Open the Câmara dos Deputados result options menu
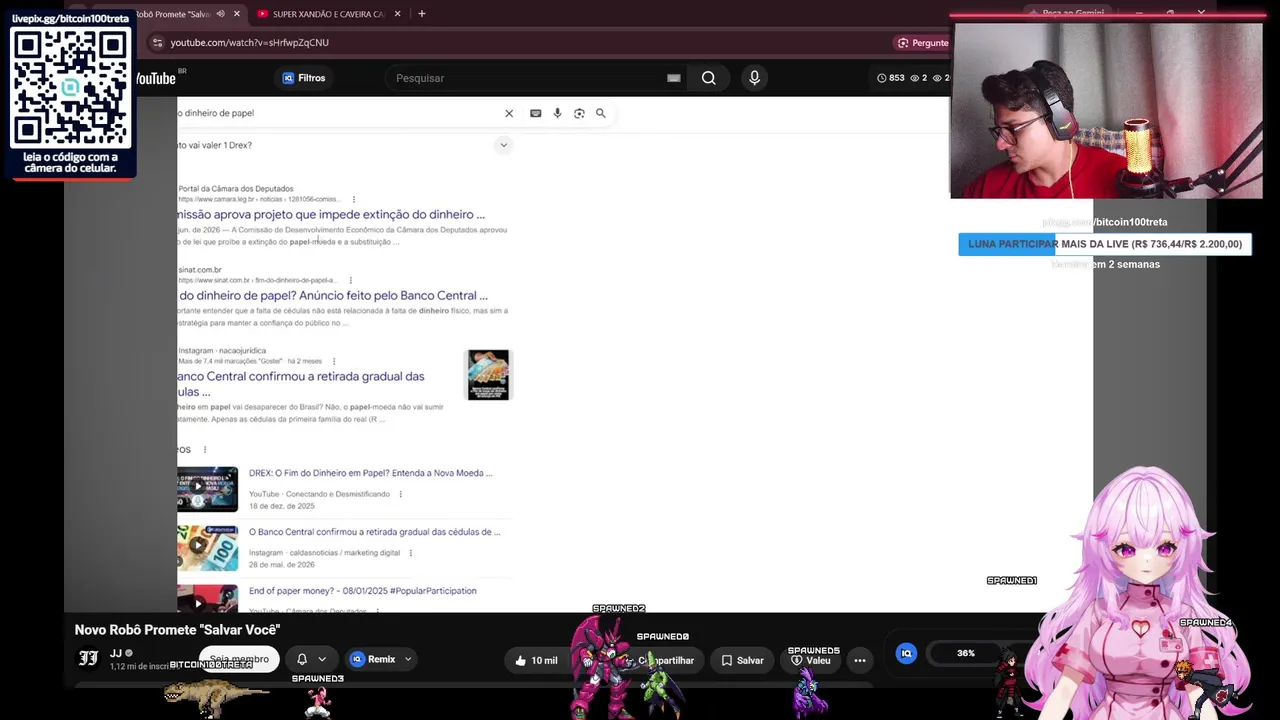Viewport: 1280px width, 720px height. pos(353,199)
